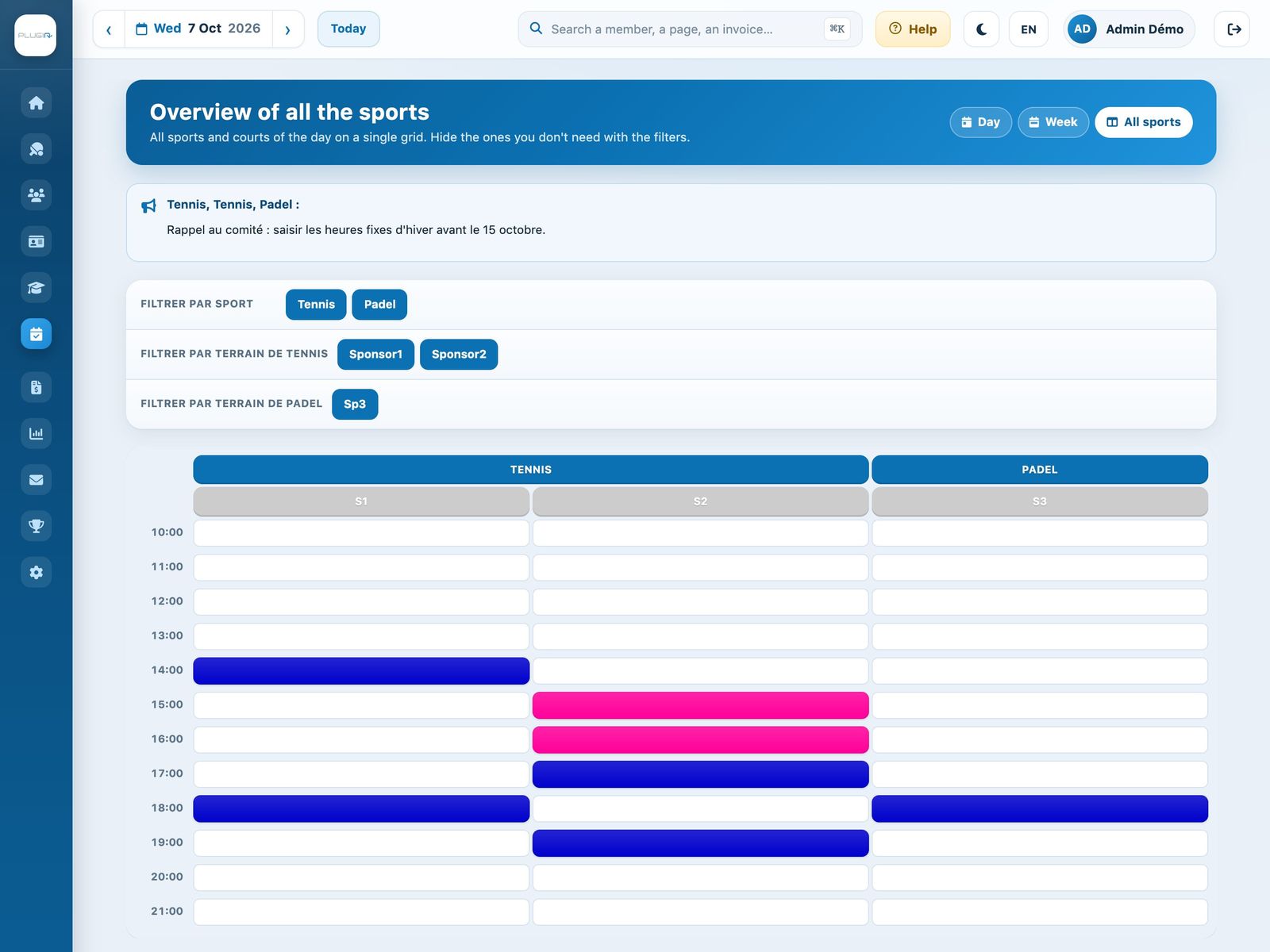
Task: Open the statistics chart sidebar icon
Action: click(x=36, y=433)
